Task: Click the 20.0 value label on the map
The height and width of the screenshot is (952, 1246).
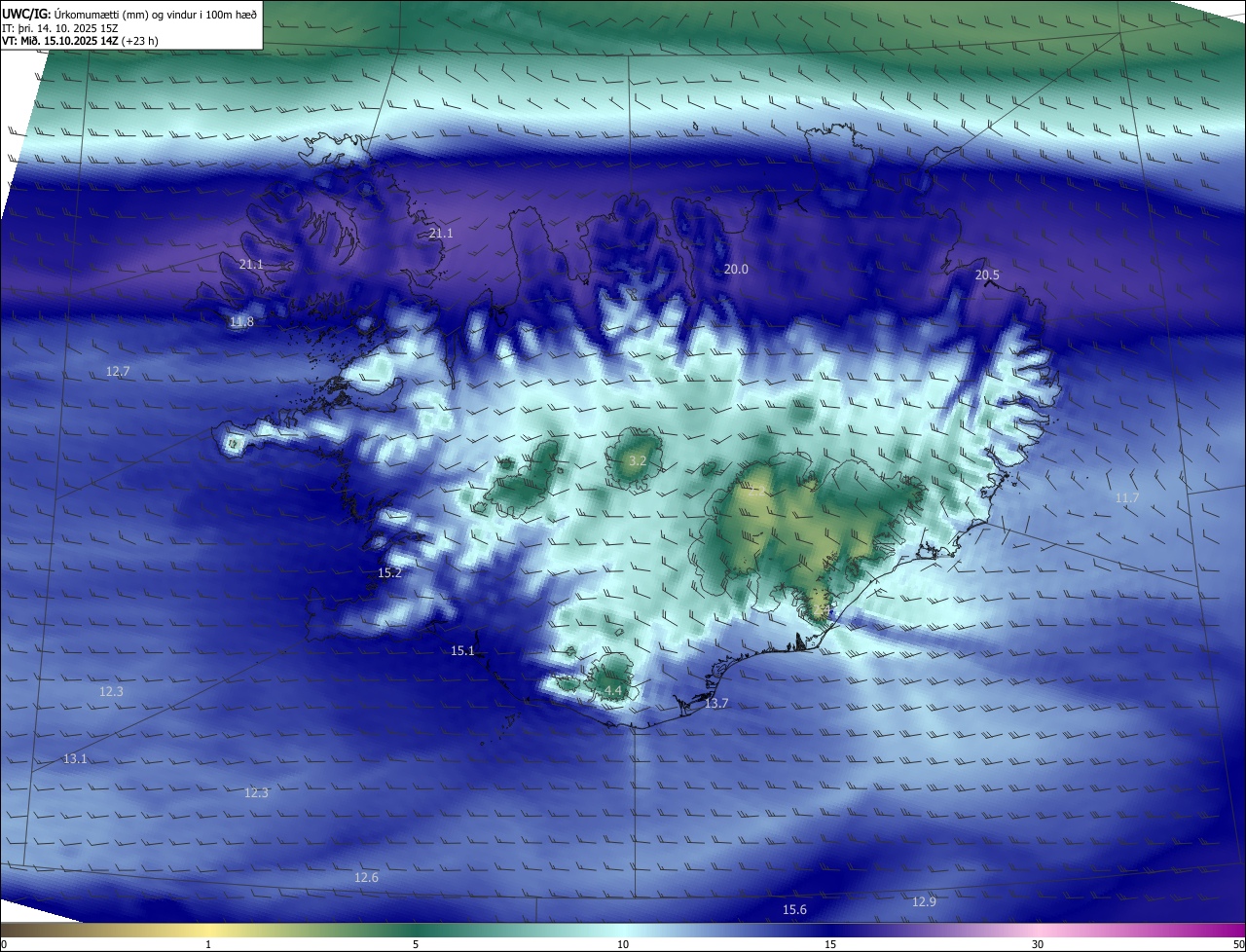Action: (736, 270)
